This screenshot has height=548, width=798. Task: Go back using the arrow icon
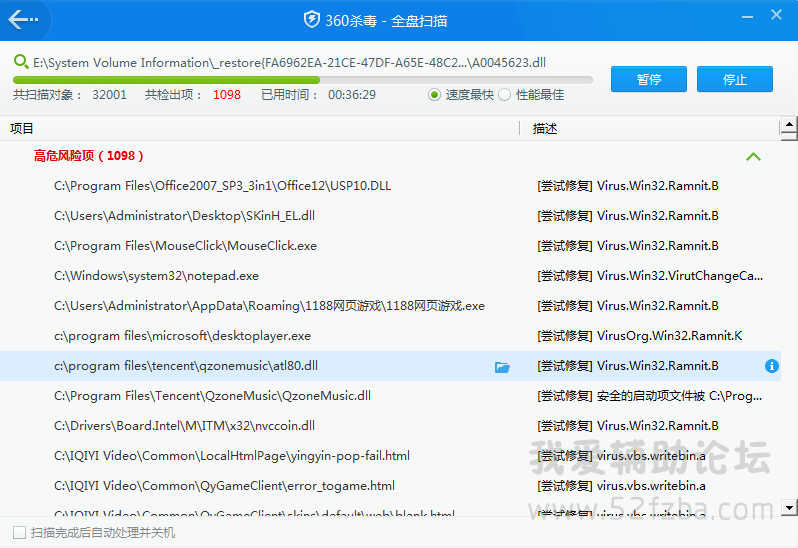[23, 20]
